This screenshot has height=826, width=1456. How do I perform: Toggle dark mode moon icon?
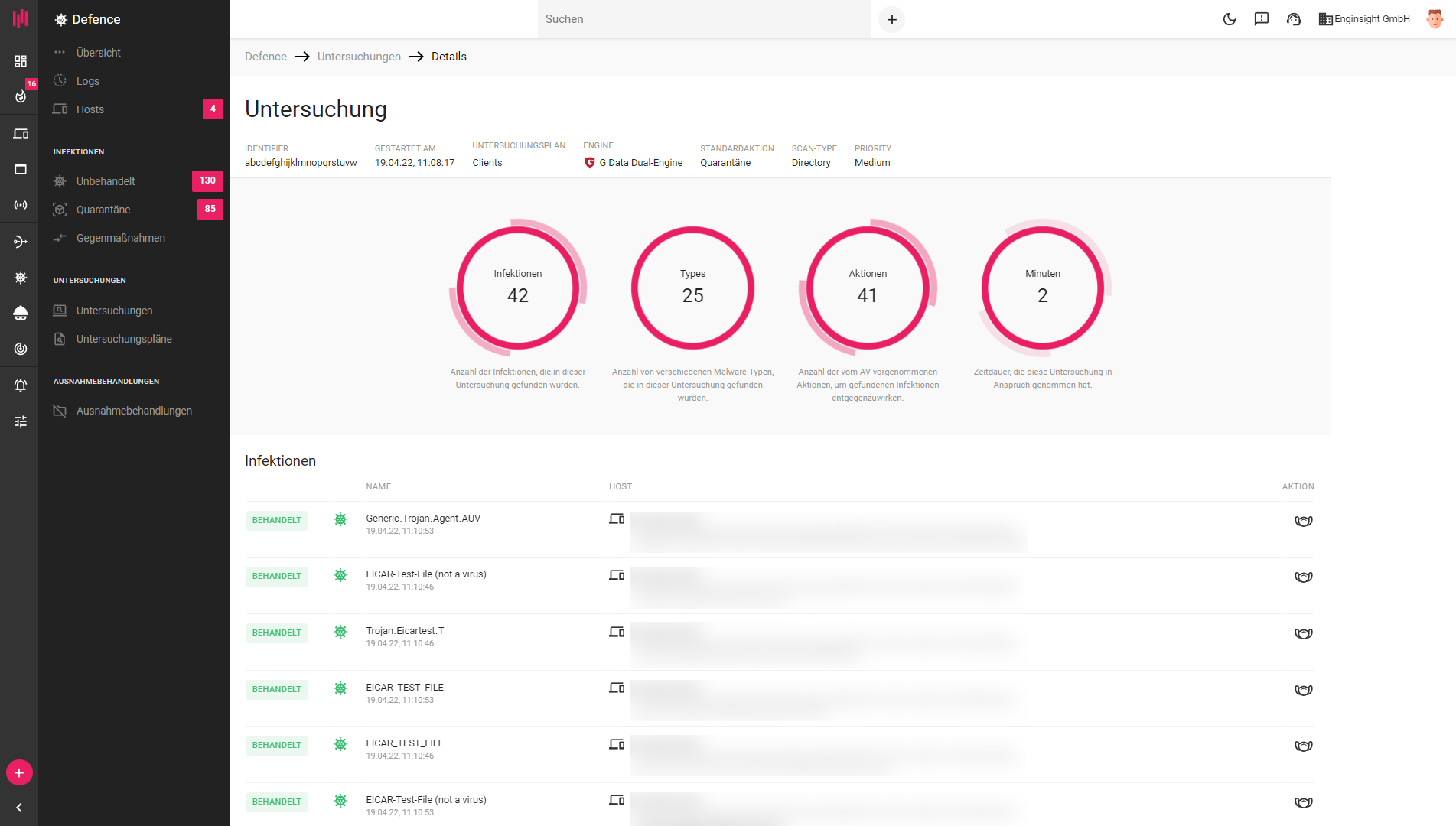[1230, 19]
